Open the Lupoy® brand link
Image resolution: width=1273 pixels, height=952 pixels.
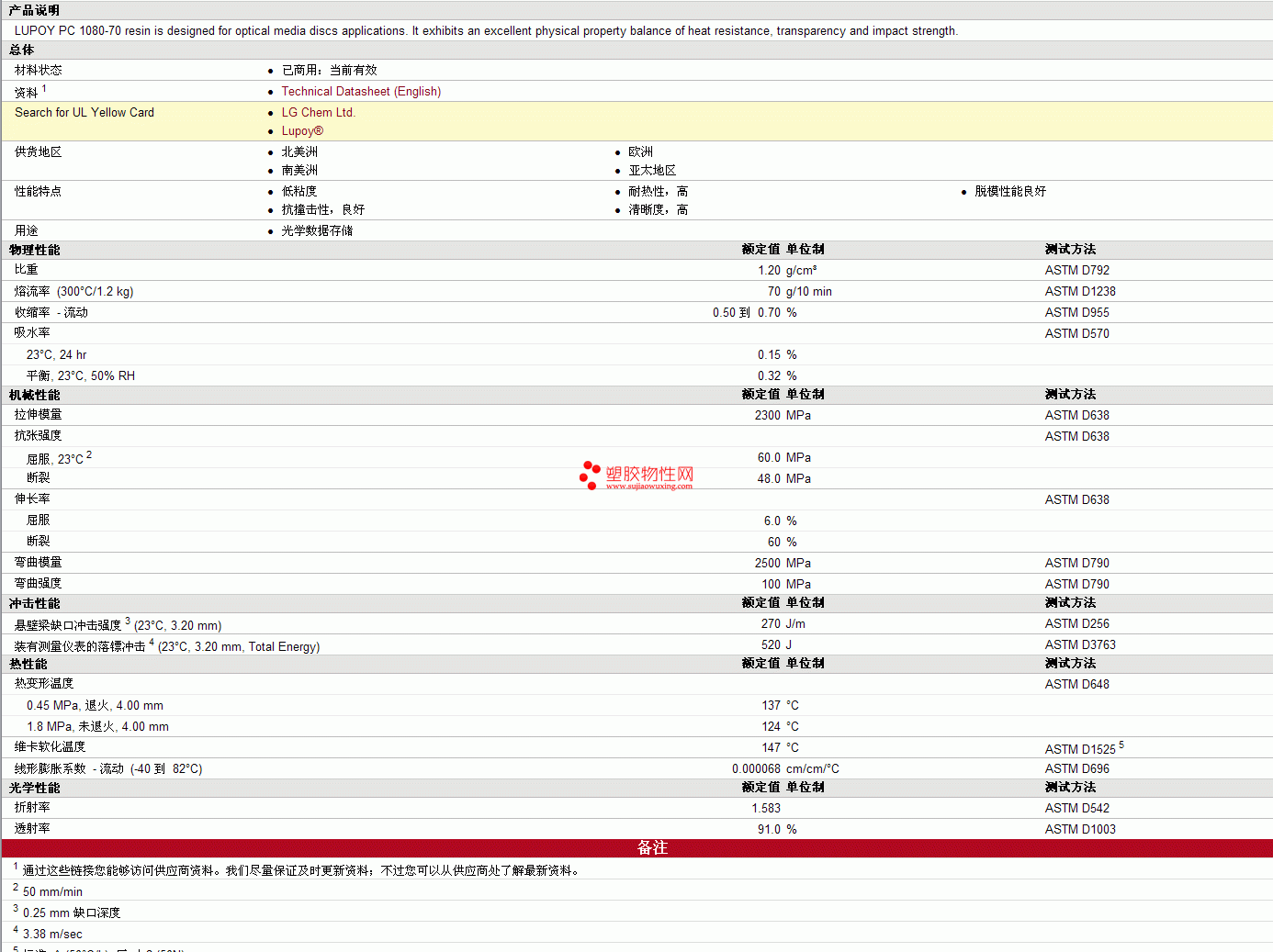[x=302, y=131]
